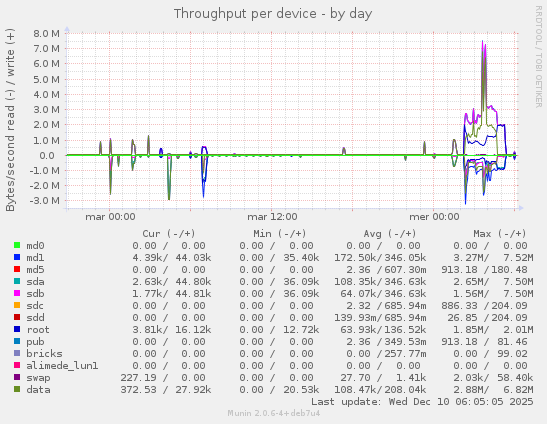This screenshot has width=547, height=424.
Task: Click md1 average value '172.50k/'
Action: point(358,258)
